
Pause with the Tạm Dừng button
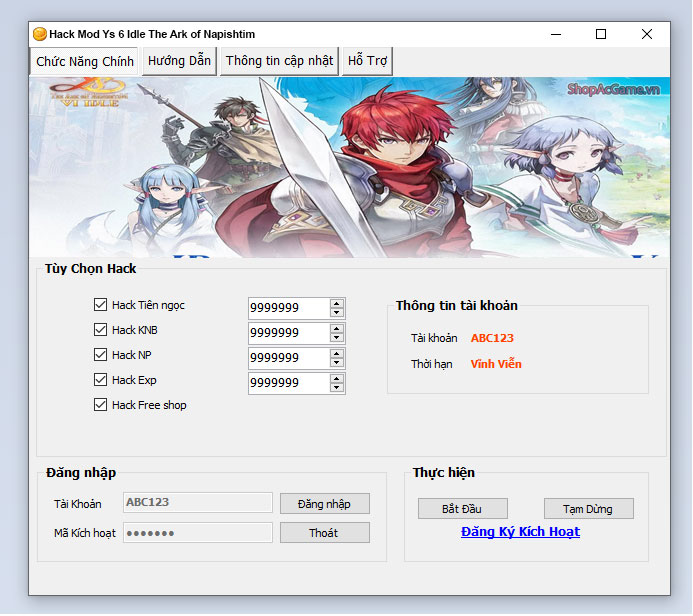coord(588,509)
